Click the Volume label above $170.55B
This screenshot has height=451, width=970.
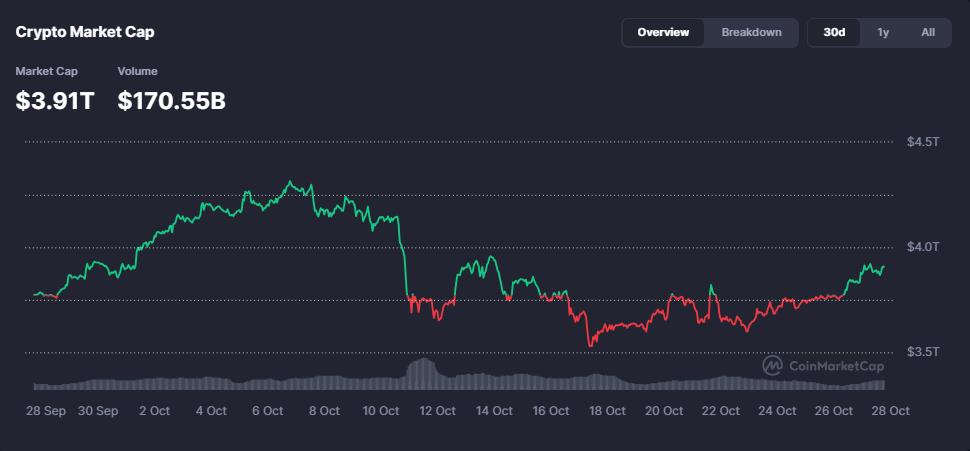(x=137, y=71)
